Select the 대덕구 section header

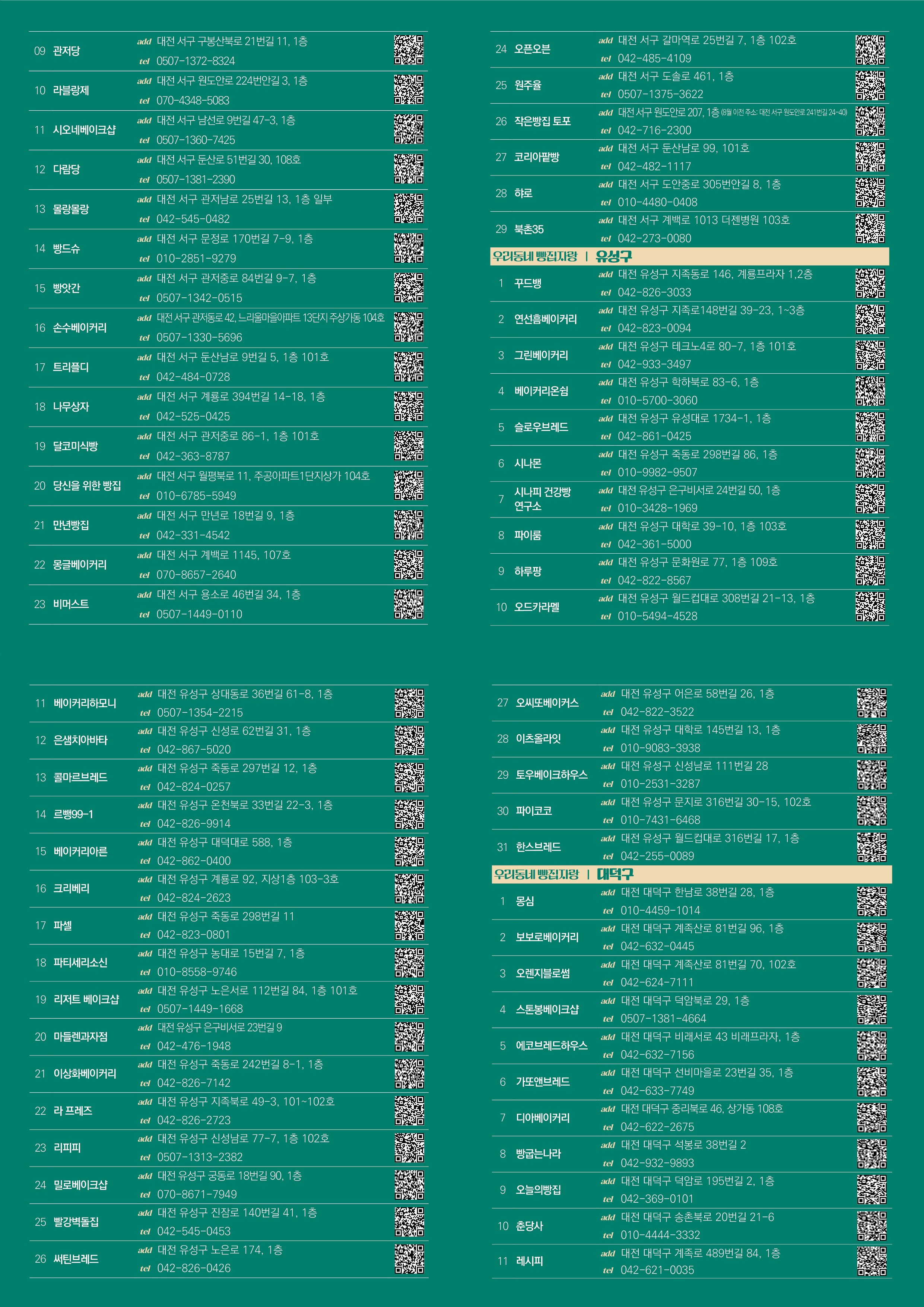[615, 874]
